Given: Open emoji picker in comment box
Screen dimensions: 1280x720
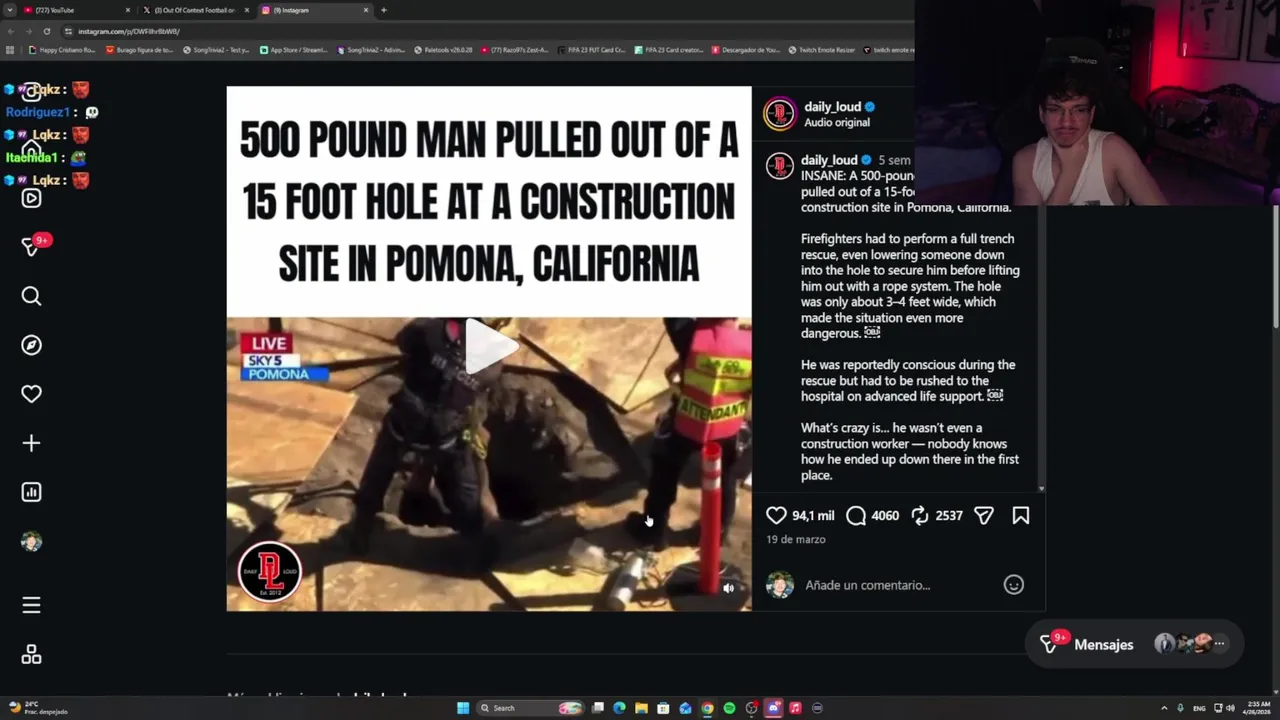Looking at the screenshot, I should coord(1014,585).
